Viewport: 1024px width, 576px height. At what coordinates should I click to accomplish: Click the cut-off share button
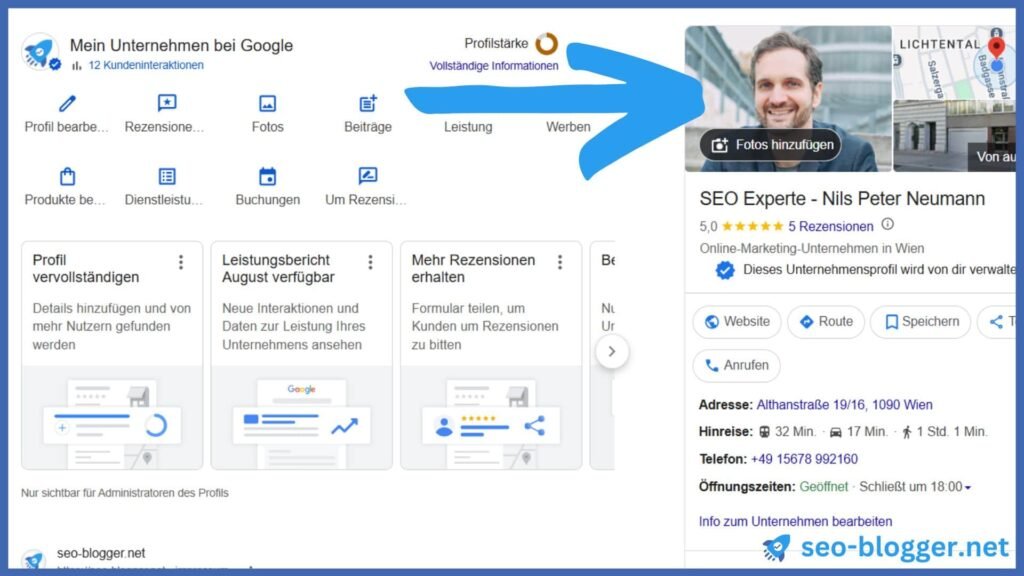coord(997,322)
